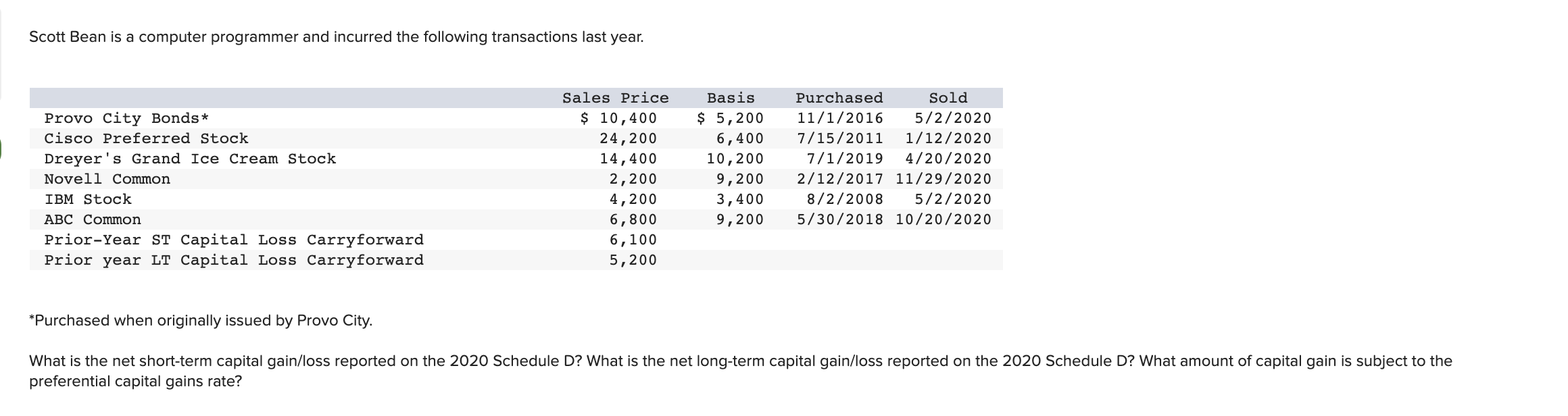Click the Purchased column header
This screenshot has width=1568, height=416.
tap(839, 98)
